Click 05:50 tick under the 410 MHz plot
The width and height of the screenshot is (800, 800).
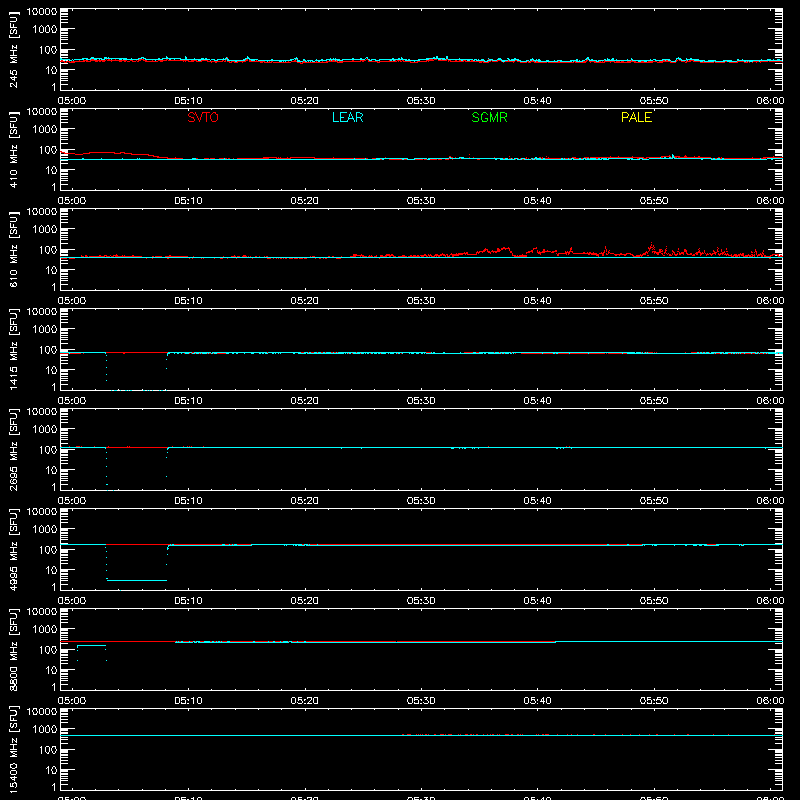[x=654, y=201]
